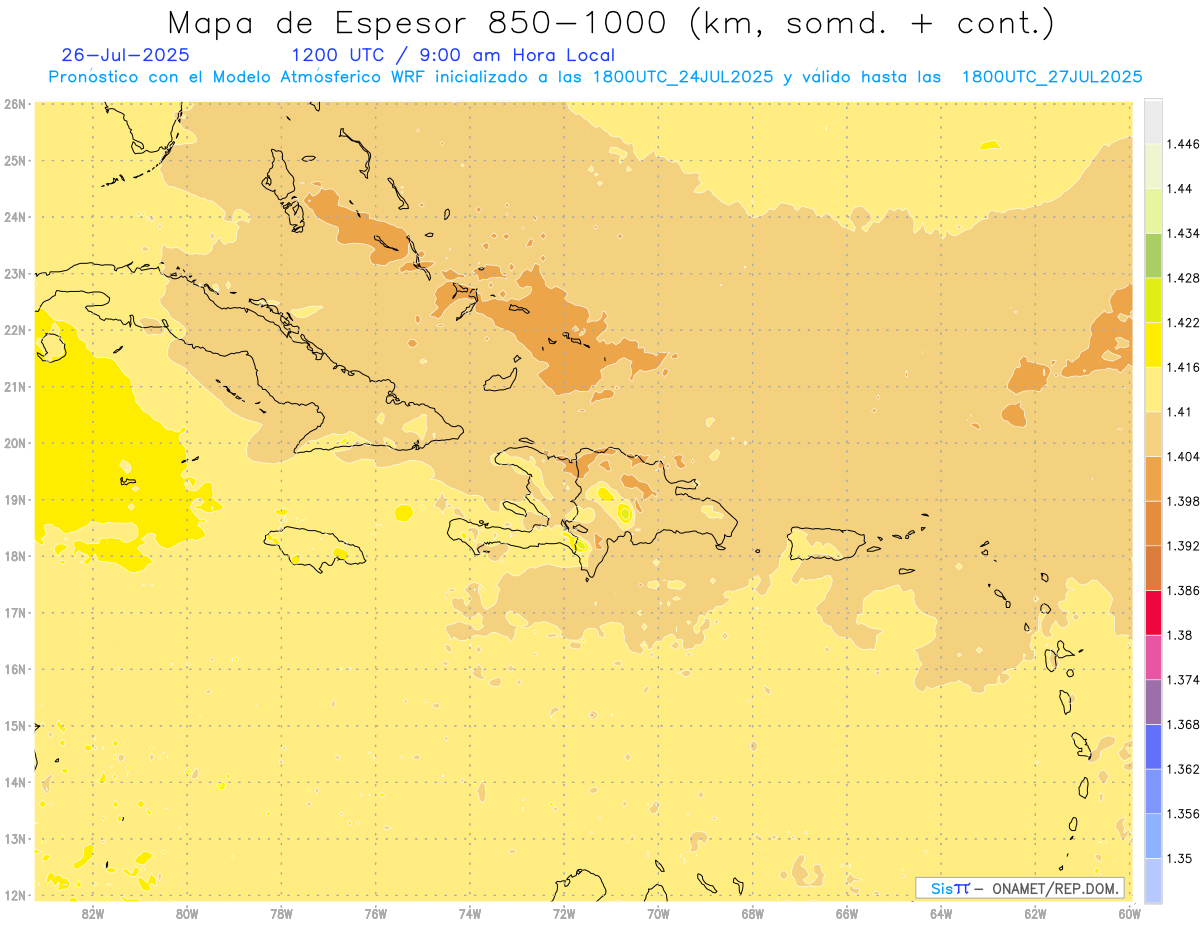Click the legend value "1.38"
The height and width of the screenshot is (927, 1200).
(1180, 635)
